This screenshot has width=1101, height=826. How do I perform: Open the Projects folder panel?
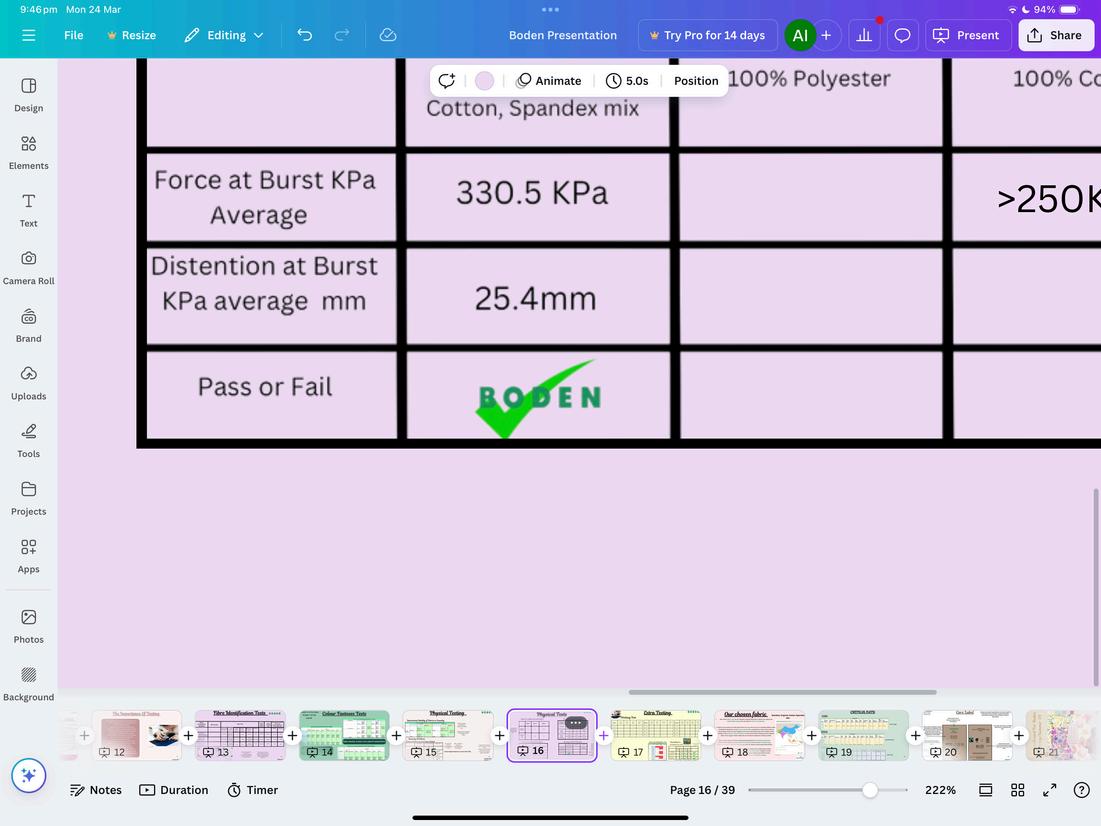[29, 498]
